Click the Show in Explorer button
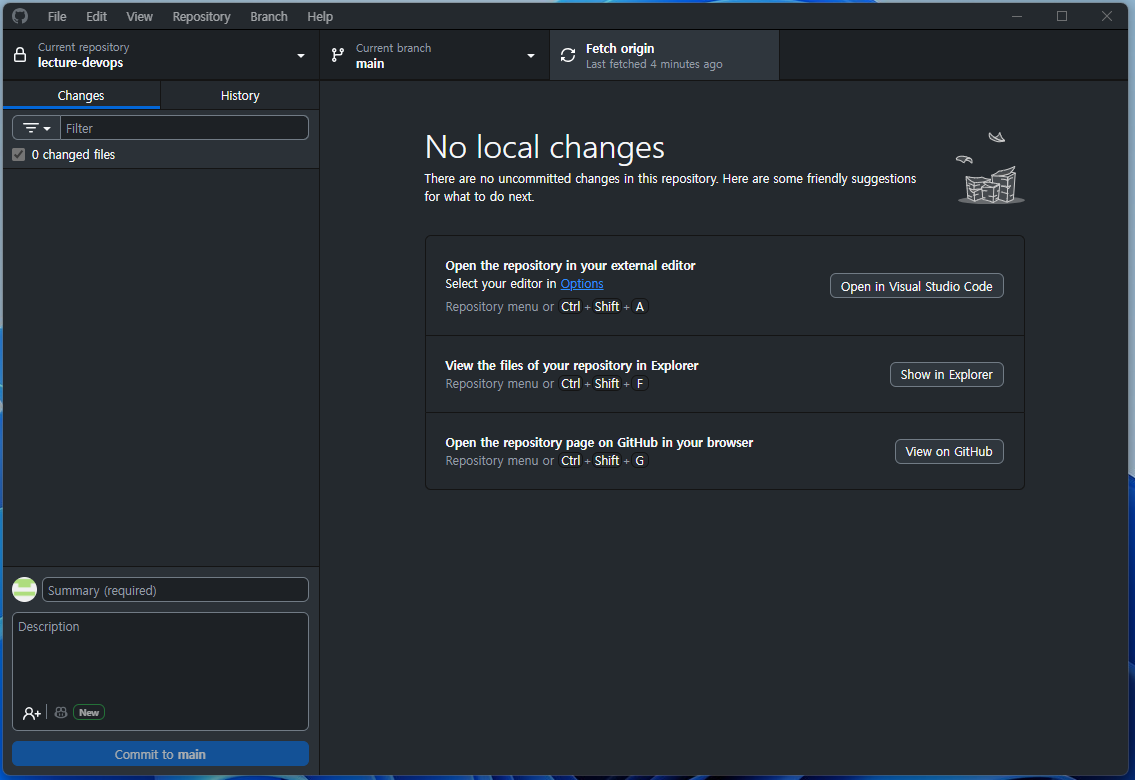The width and height of the screenshot is (1135, 780). pyautogui.click(x=946, y=375)
